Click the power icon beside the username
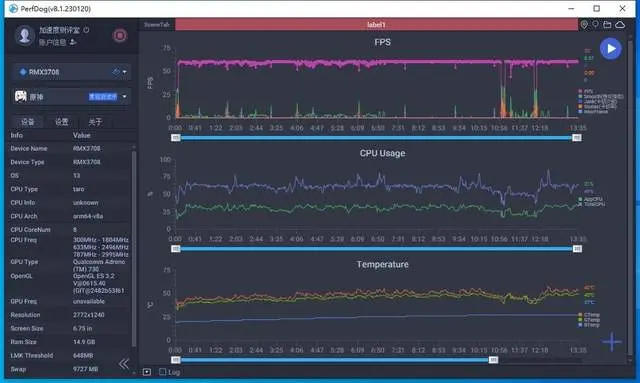 click(86, 30)
